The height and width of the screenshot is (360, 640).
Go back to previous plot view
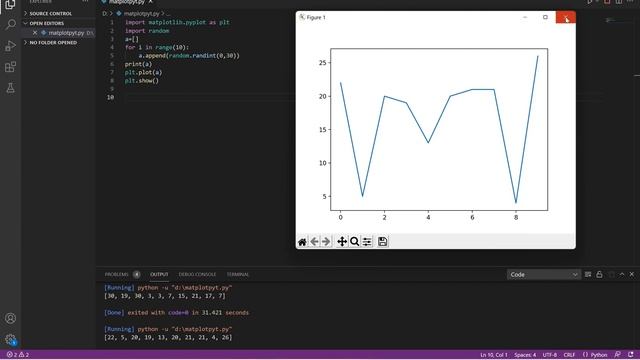pyautogui.click(x=314, y=242)
